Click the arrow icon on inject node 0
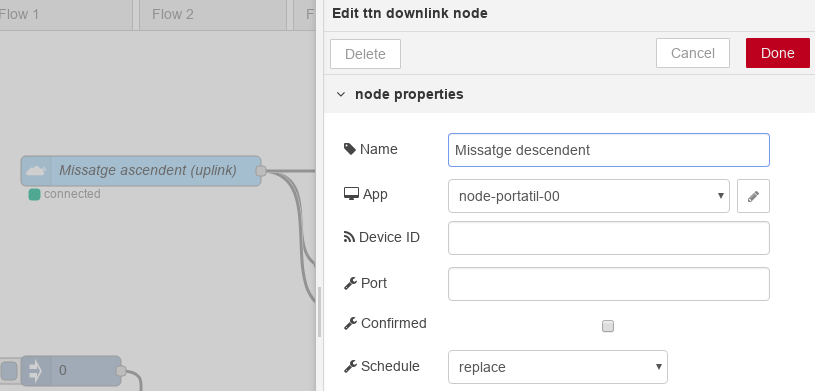Screen dimensions: 815x391 [35, 371]
